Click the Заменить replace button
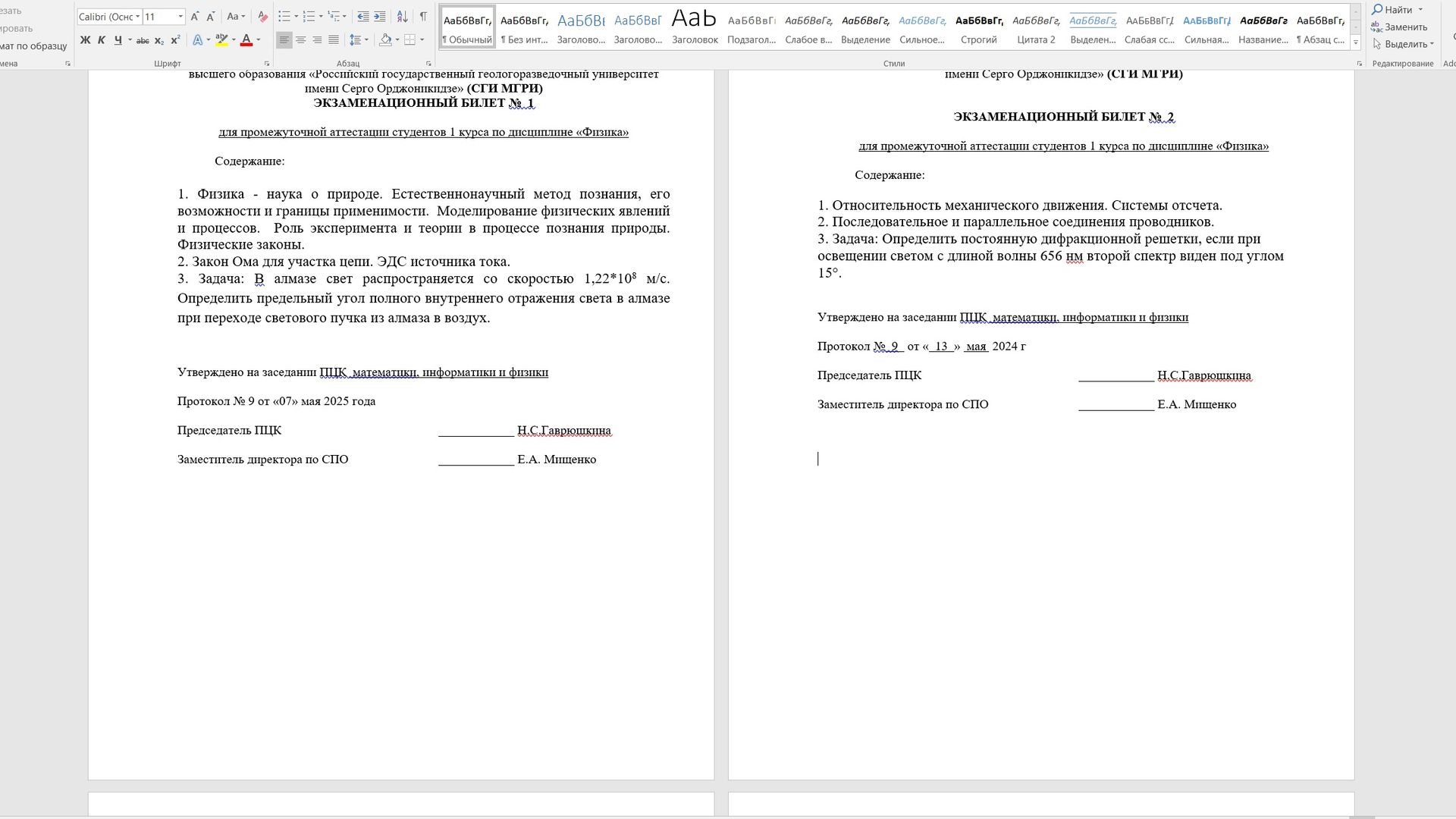The height and width of the screenshot is (819, 1456). click(1399, 27)
